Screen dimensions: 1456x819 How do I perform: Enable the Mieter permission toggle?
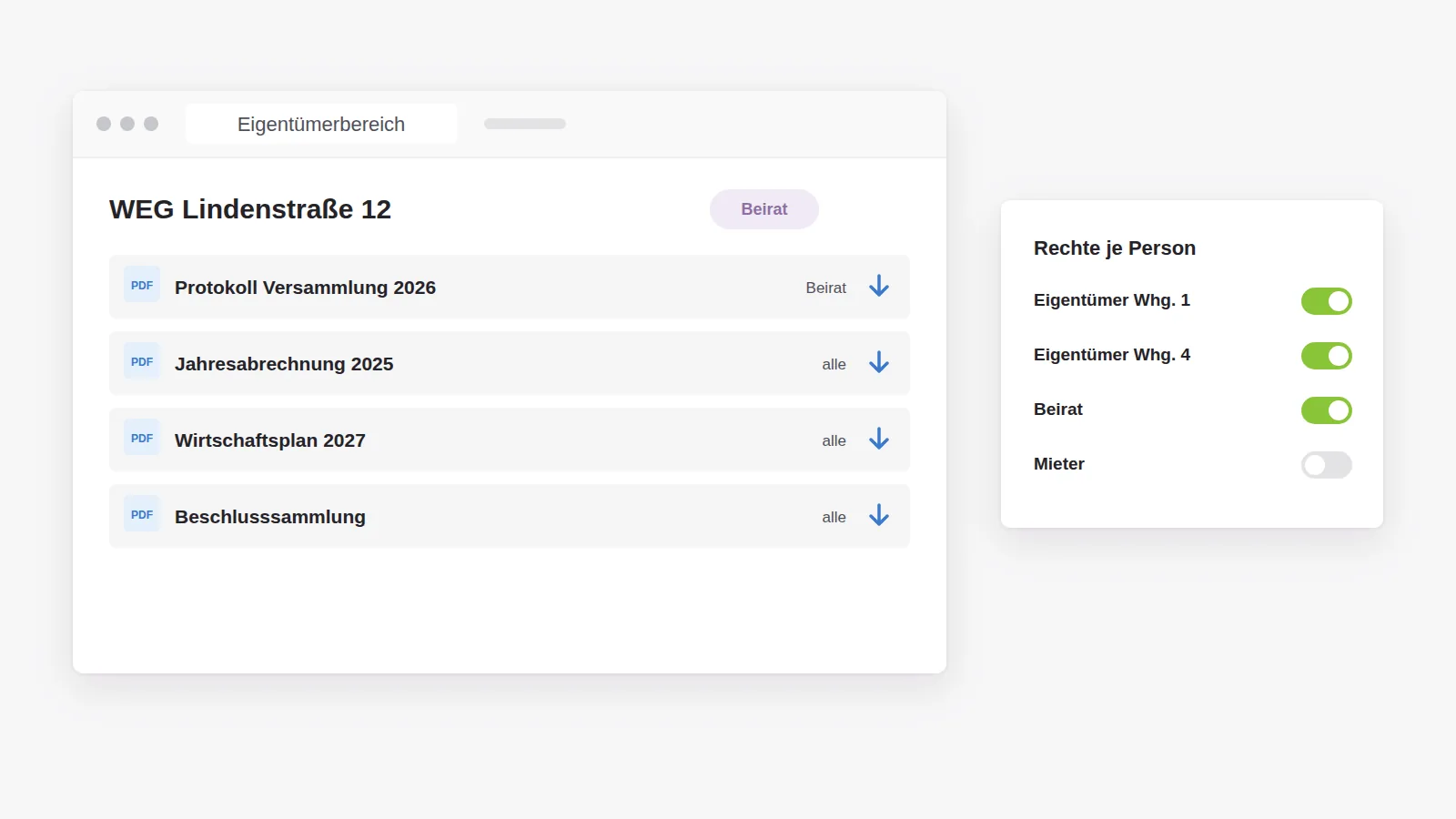[x=1327, y=465]
